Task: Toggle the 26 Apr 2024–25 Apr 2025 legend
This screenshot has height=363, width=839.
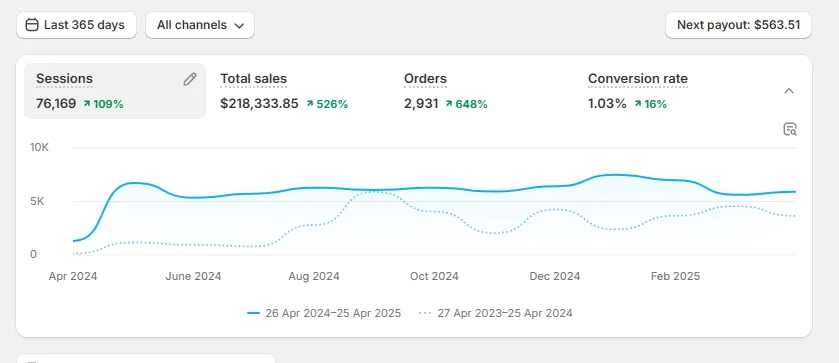Action: pos(324,313)
